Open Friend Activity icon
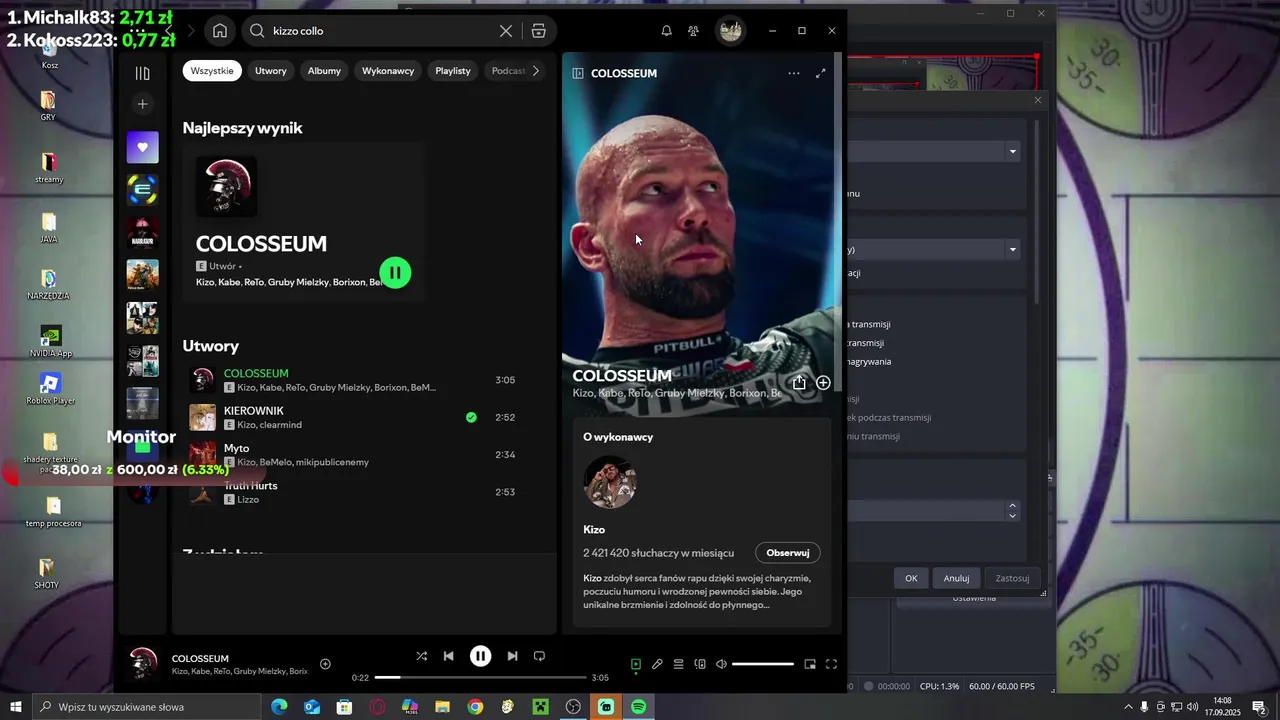Viewport: 1280px width, 720px height. [x=693, y=31]
